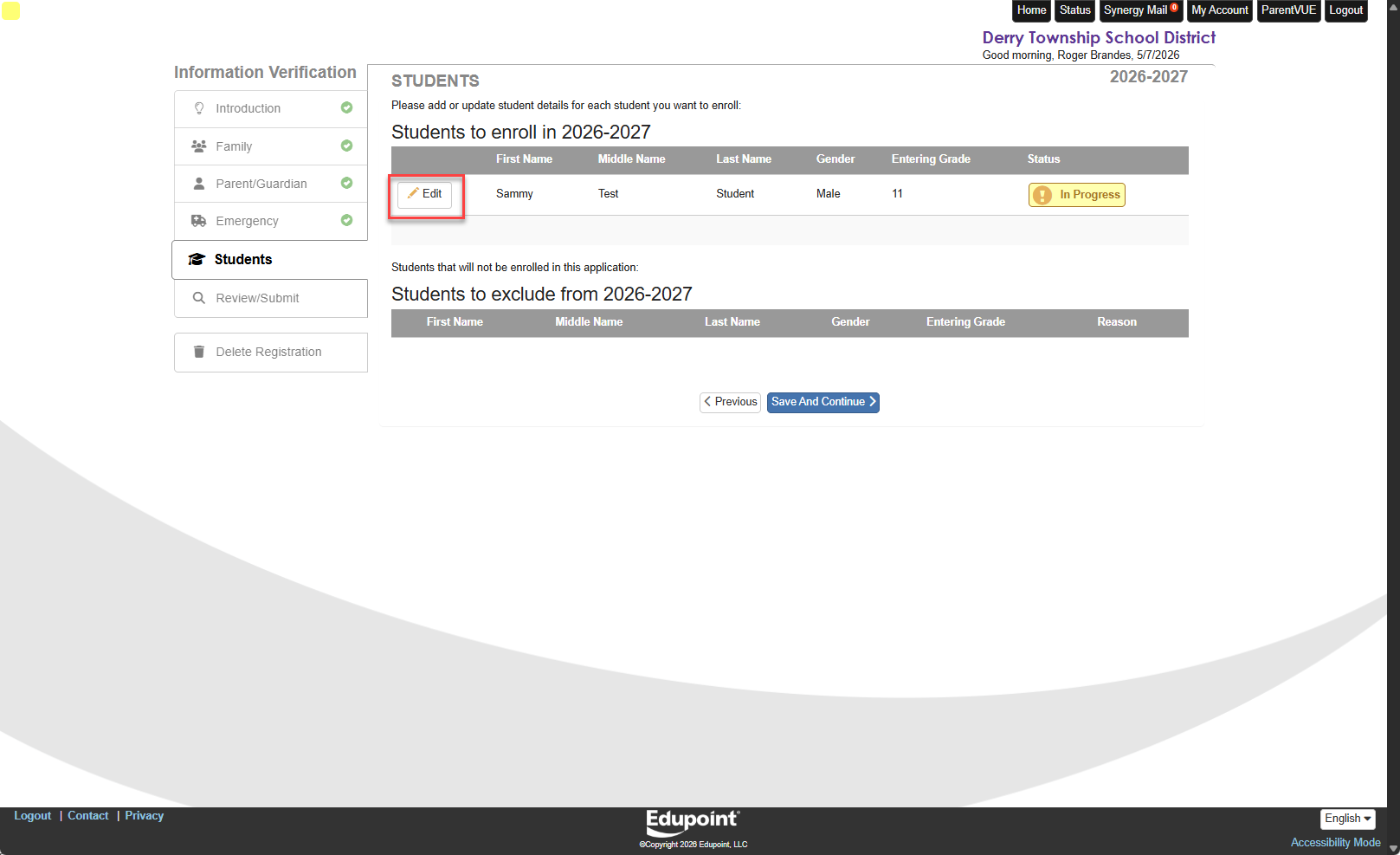Image resolution: width=1400 pixels, height=855 pixels.
Task: Click the Edupoint logo in footer
Action: 693,821
